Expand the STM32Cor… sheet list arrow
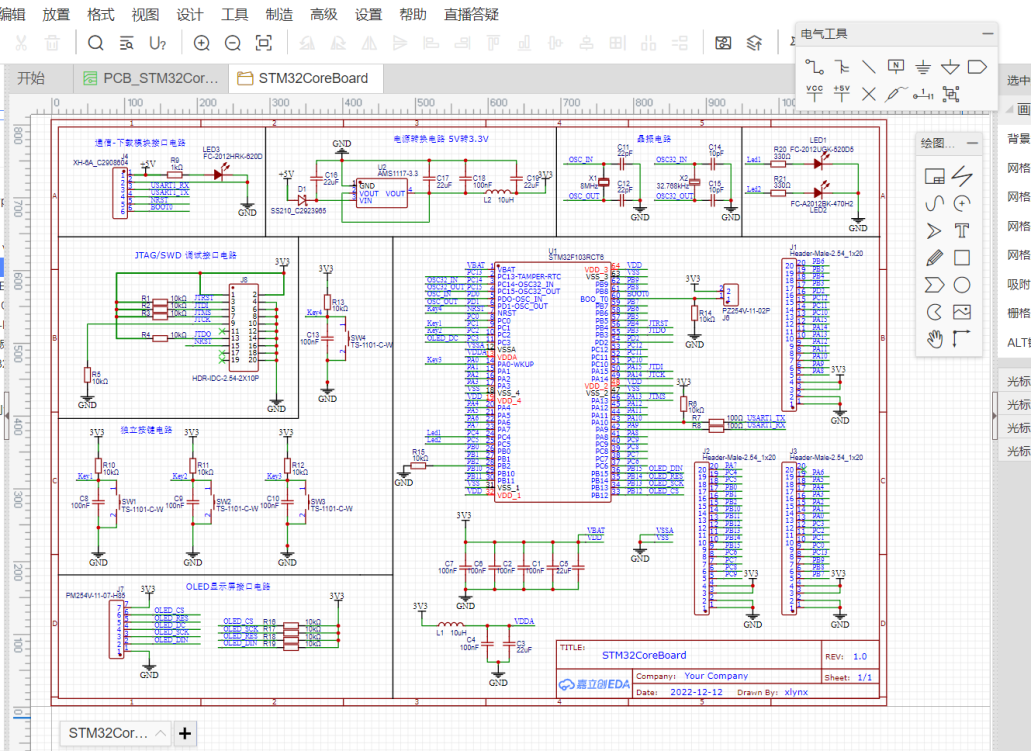 click(159, 733)
